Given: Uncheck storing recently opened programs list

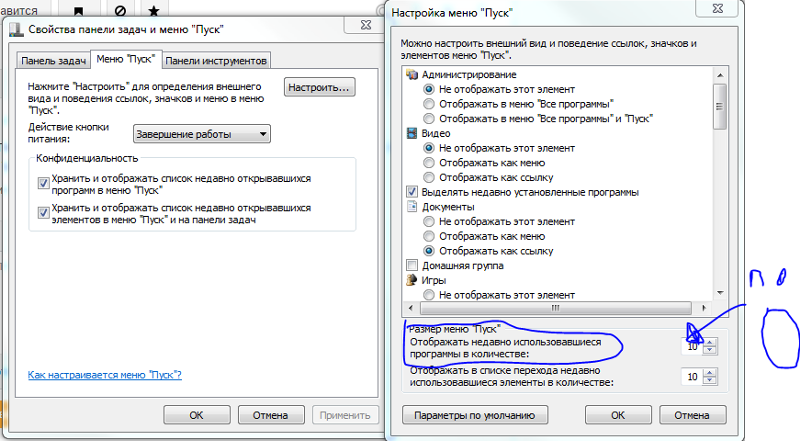Looking at the screenshot, I should (x=43, y=182).
